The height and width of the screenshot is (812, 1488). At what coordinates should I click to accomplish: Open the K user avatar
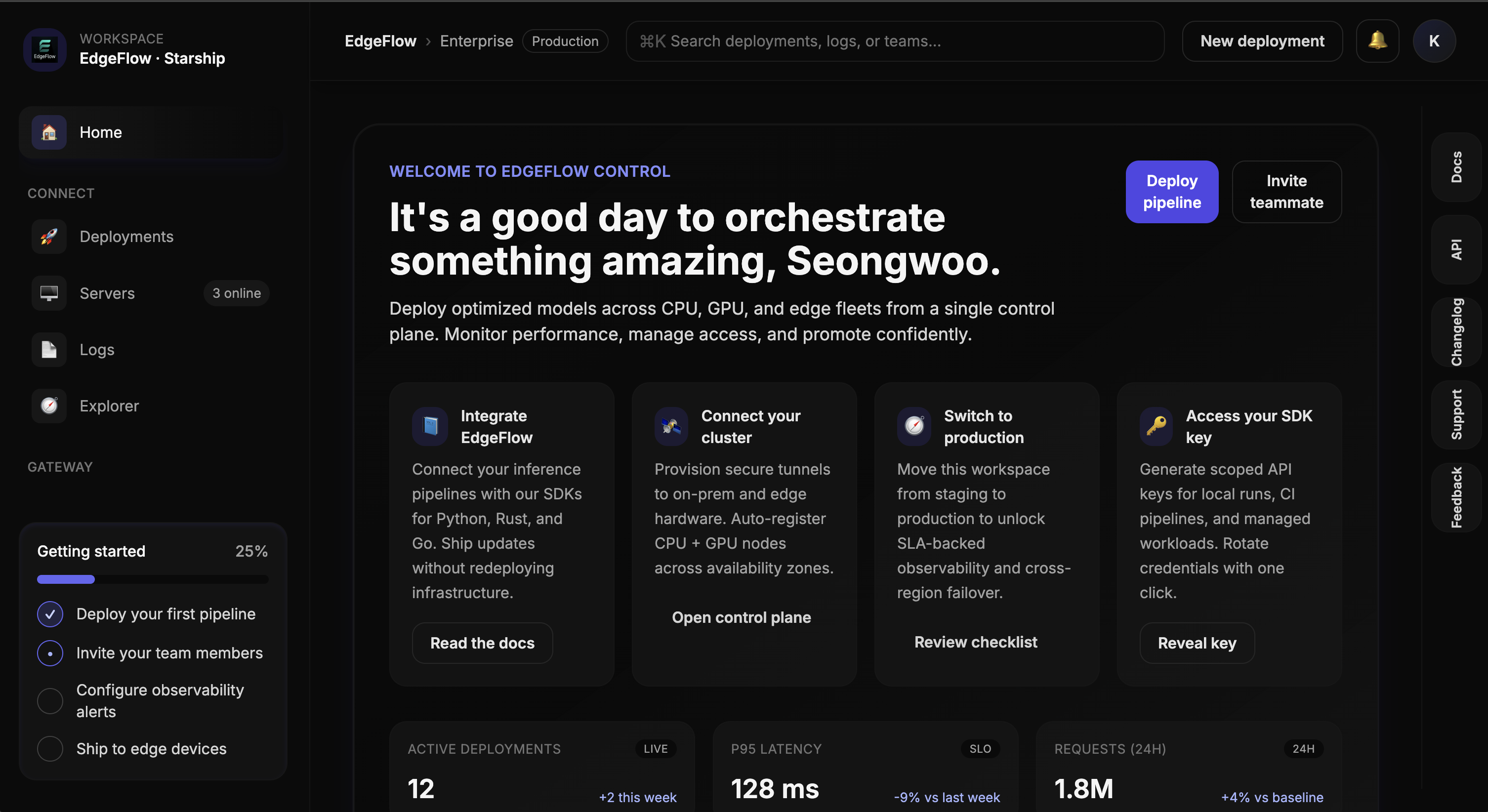click(x=1434, y=41)
